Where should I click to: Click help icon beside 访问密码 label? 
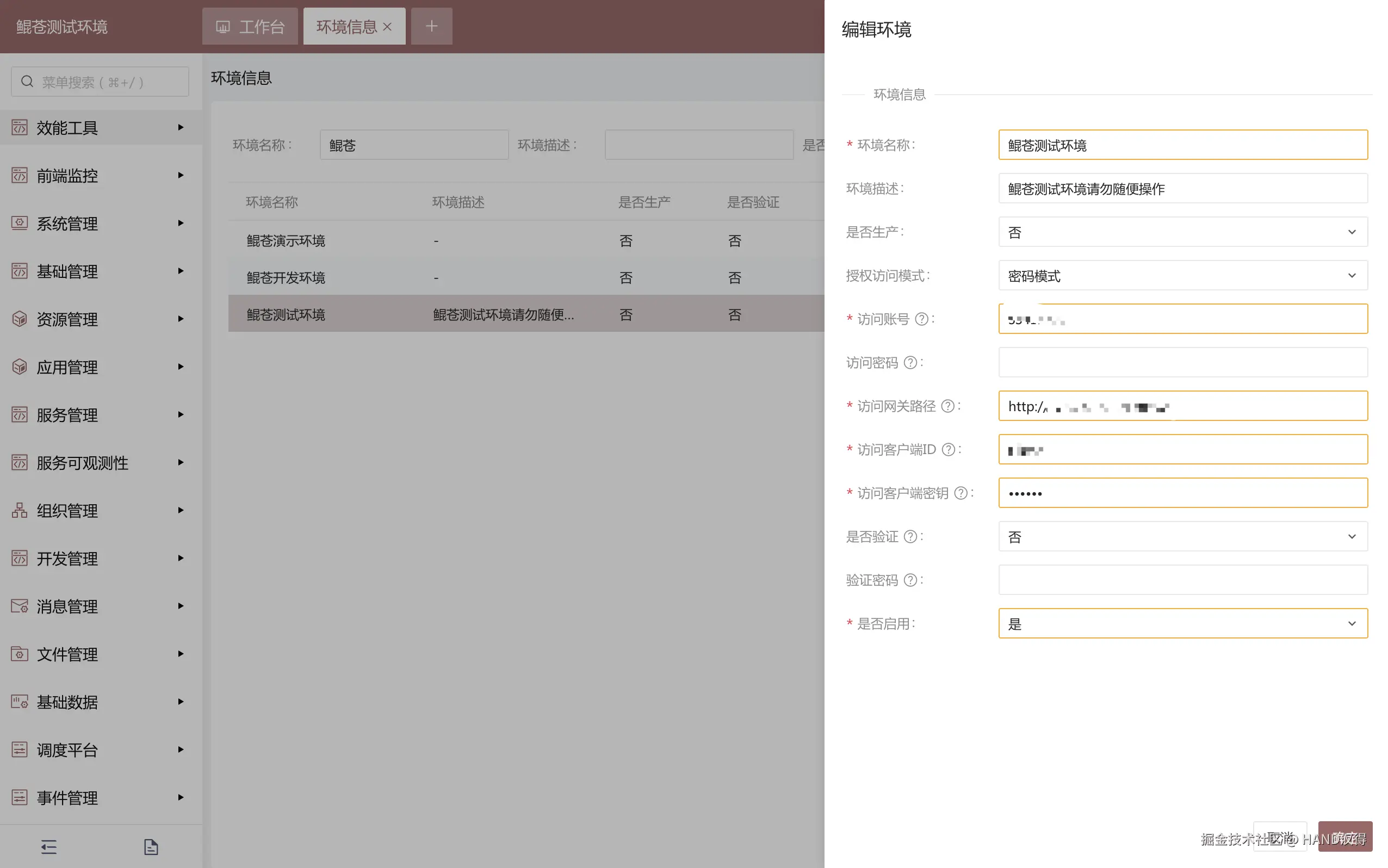[x=910, y=363]
